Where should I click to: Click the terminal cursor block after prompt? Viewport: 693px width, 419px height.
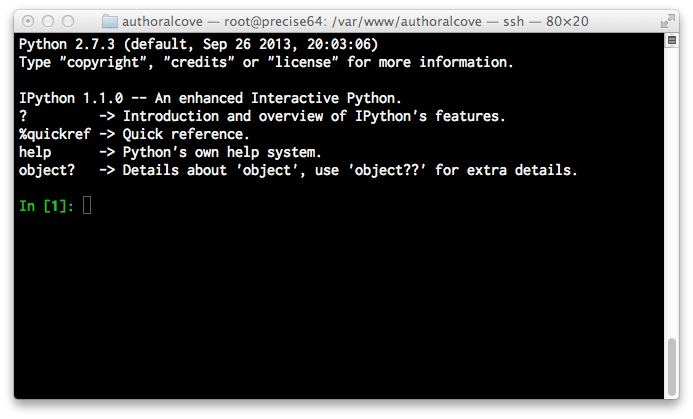[x=88, y=206]
